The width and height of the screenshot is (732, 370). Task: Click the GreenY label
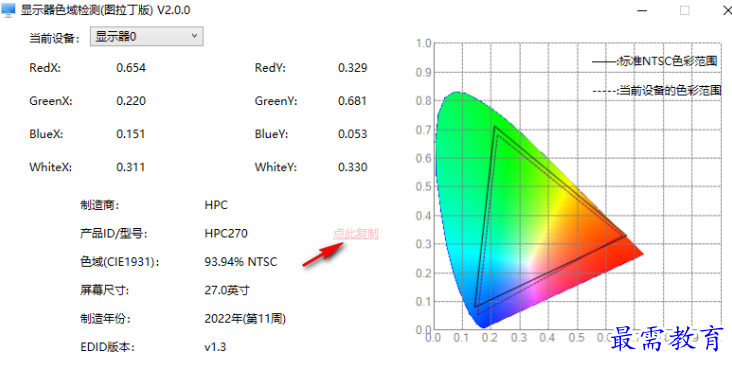point(276,101)
